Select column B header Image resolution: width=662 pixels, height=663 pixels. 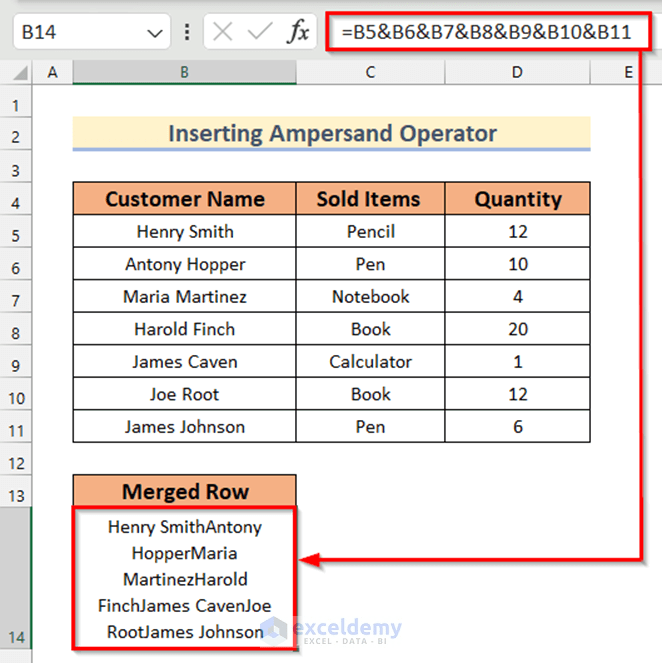coord(184,72)
